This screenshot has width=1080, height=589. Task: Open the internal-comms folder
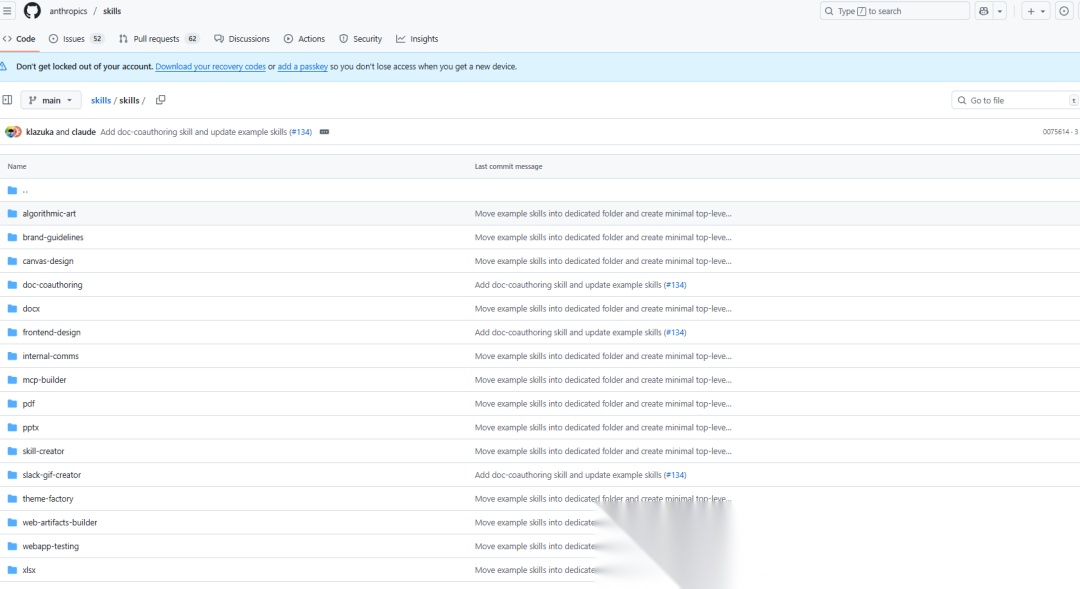[x=50, y=356]
